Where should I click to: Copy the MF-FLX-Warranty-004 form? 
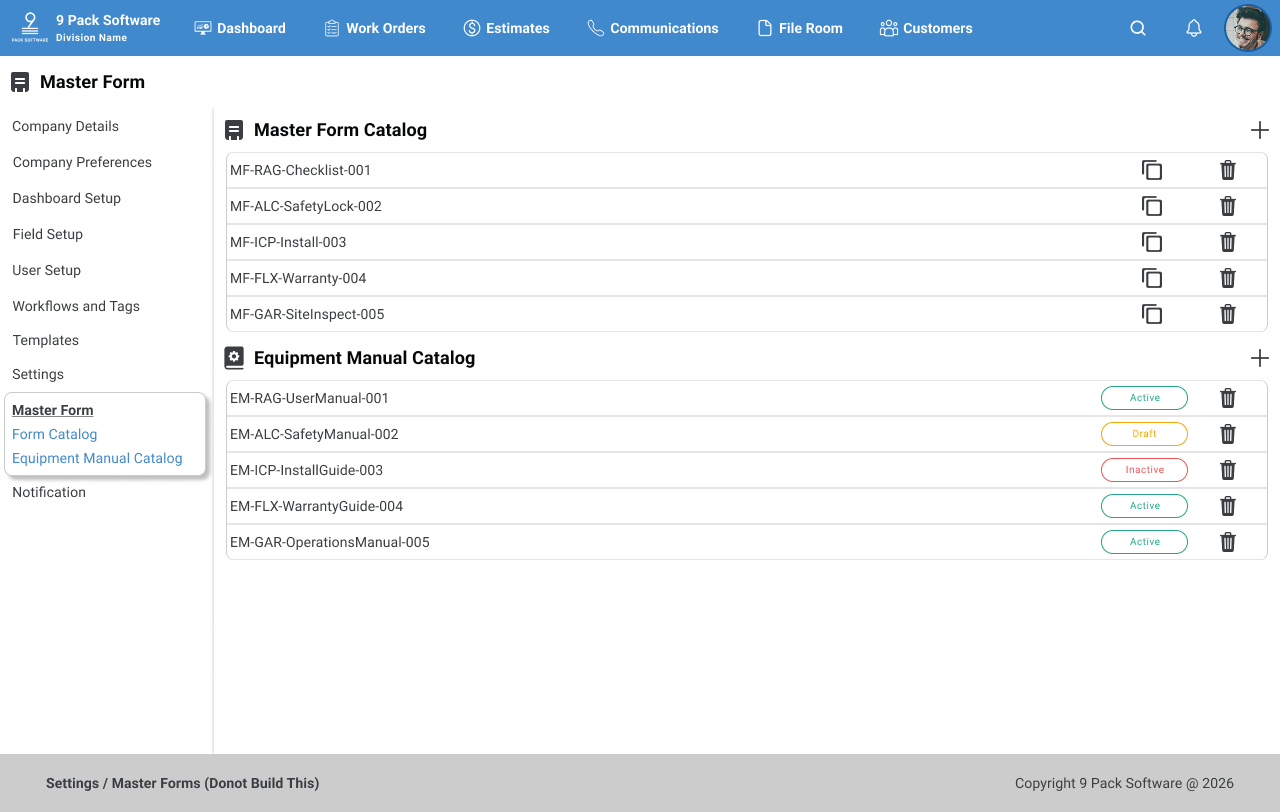[1152, 278]
